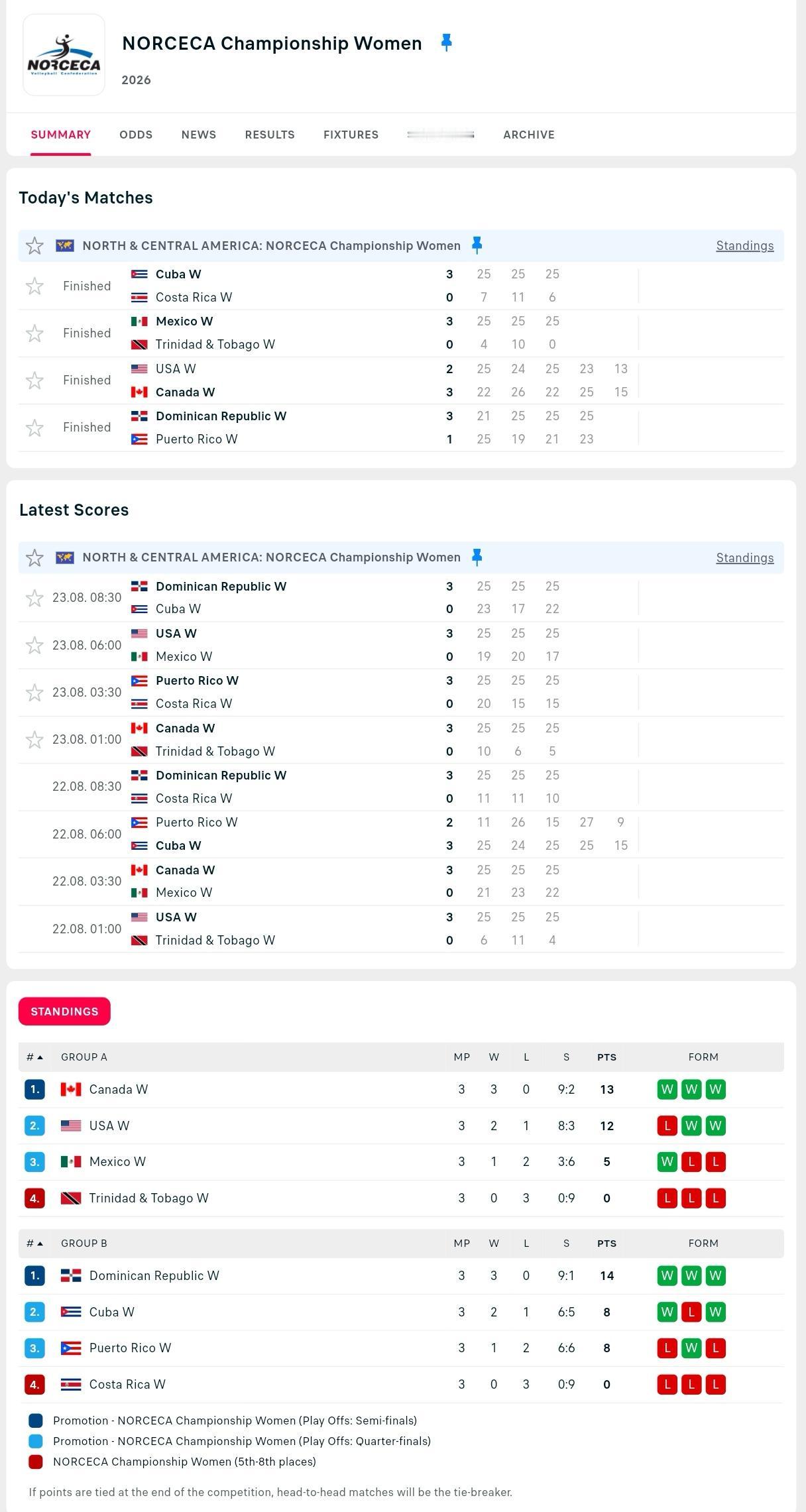806x1512 pixels.
Task: Favorite the USA W vs Canada W match
Action: click(34, 380)
